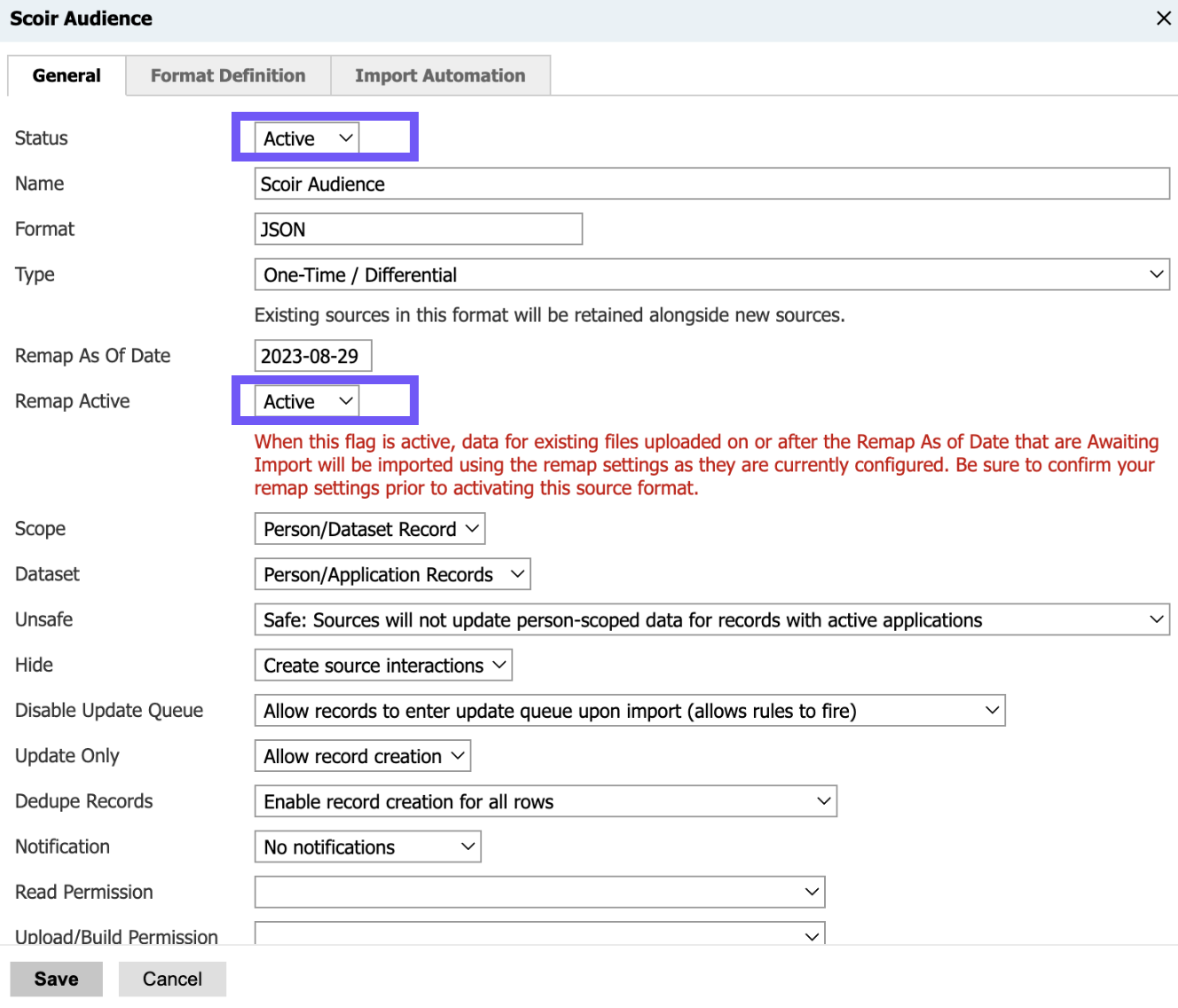Close the Scoir Audience dialog

point(1163,18)
